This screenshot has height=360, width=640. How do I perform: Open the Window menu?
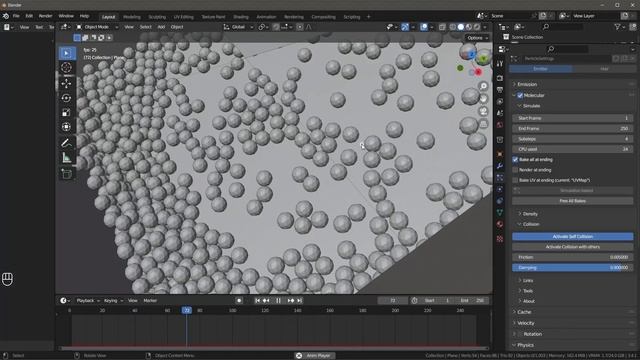click(66, 16)
